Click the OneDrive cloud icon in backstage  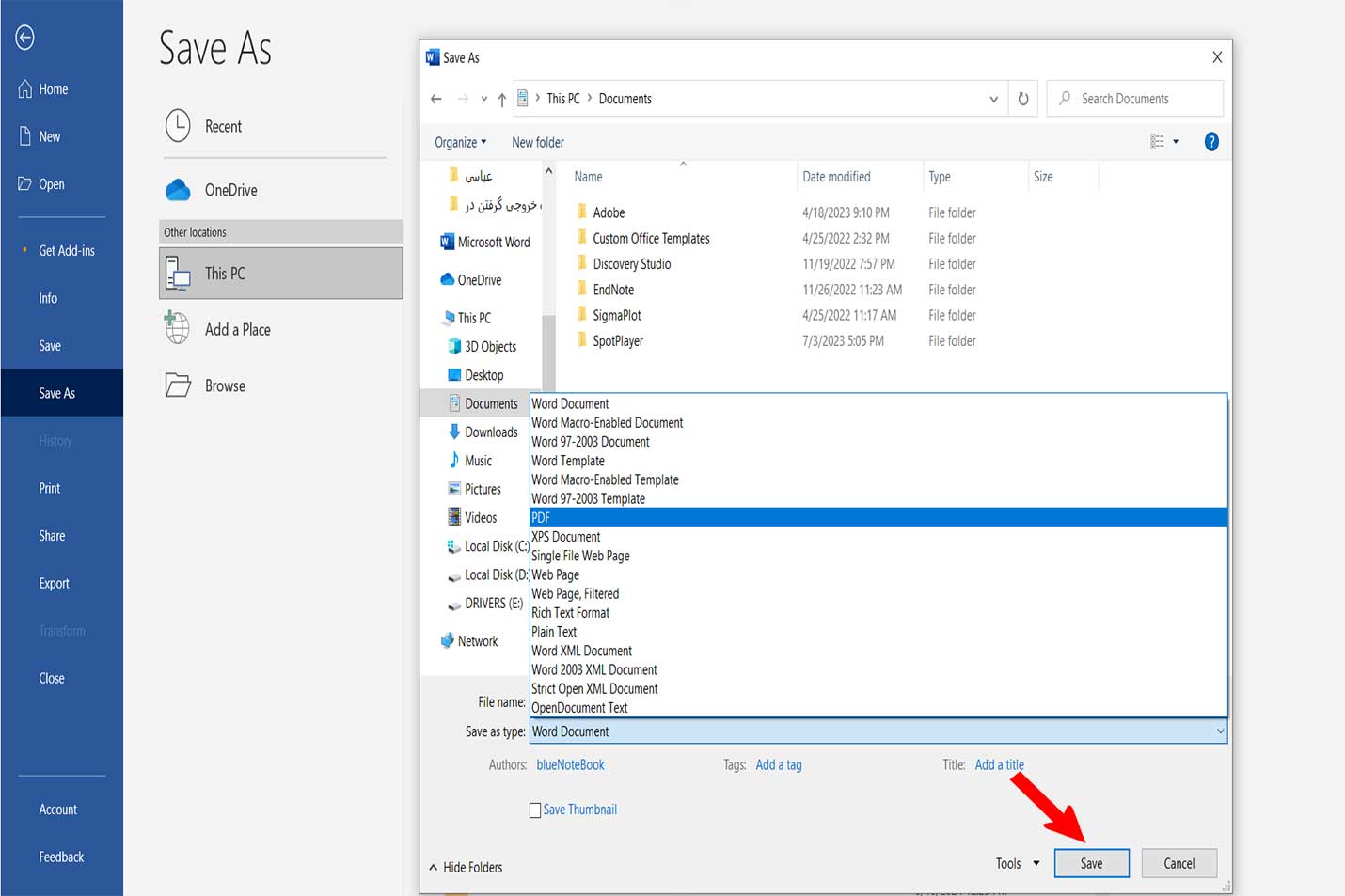178,190
